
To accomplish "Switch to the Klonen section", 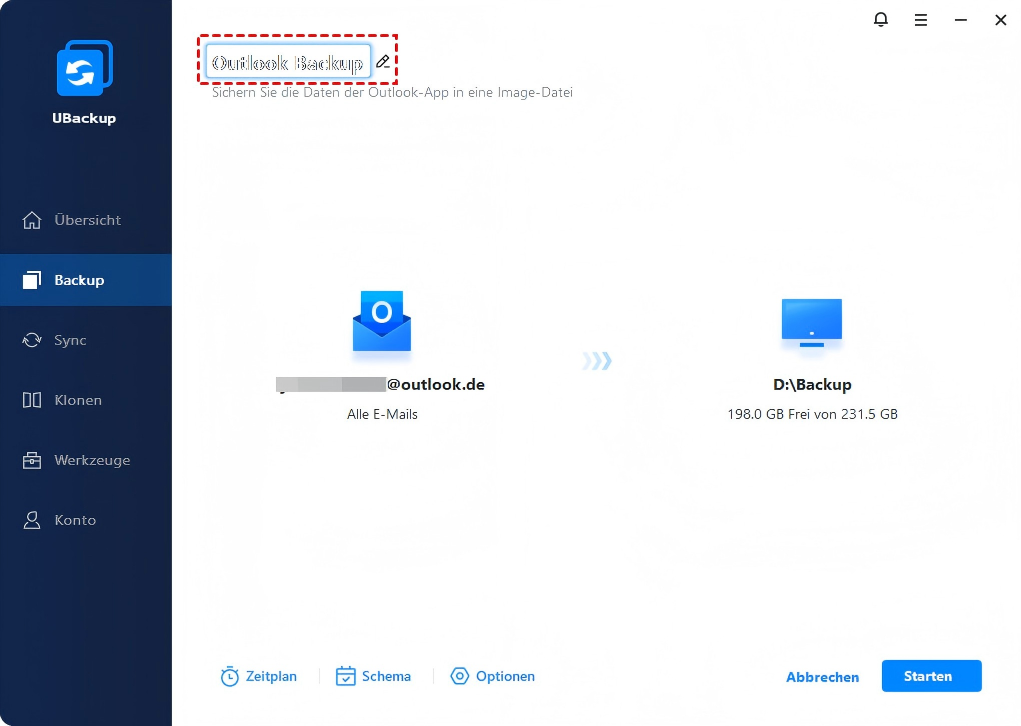I will 78,400.
